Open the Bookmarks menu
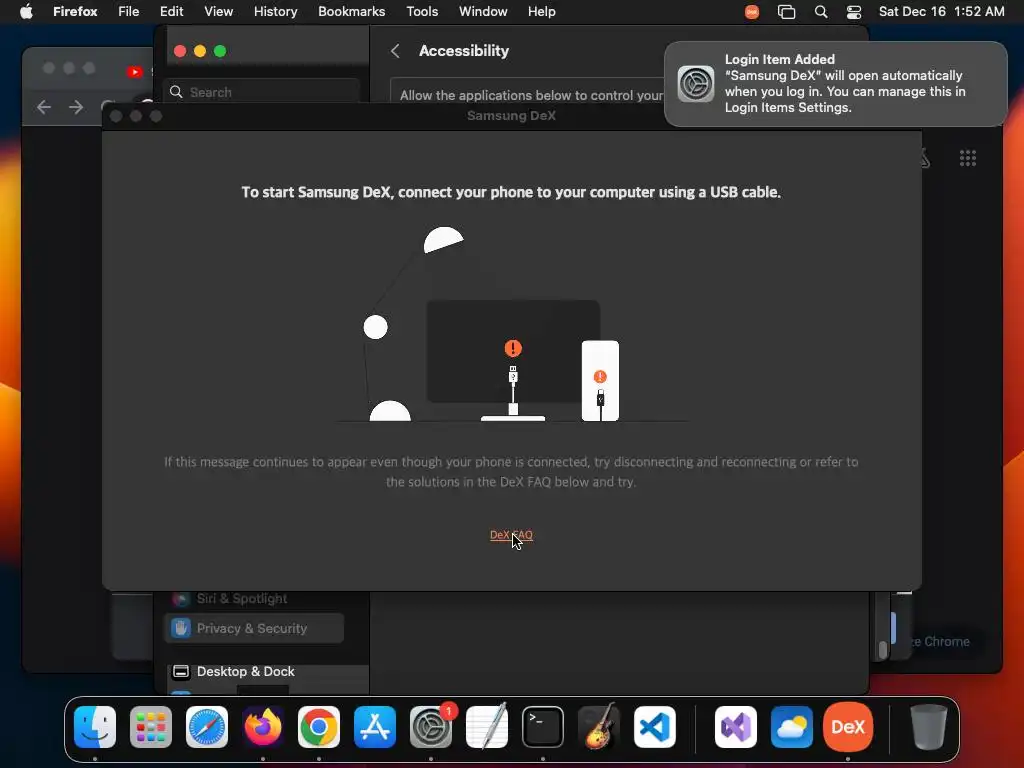 (351, 11)
